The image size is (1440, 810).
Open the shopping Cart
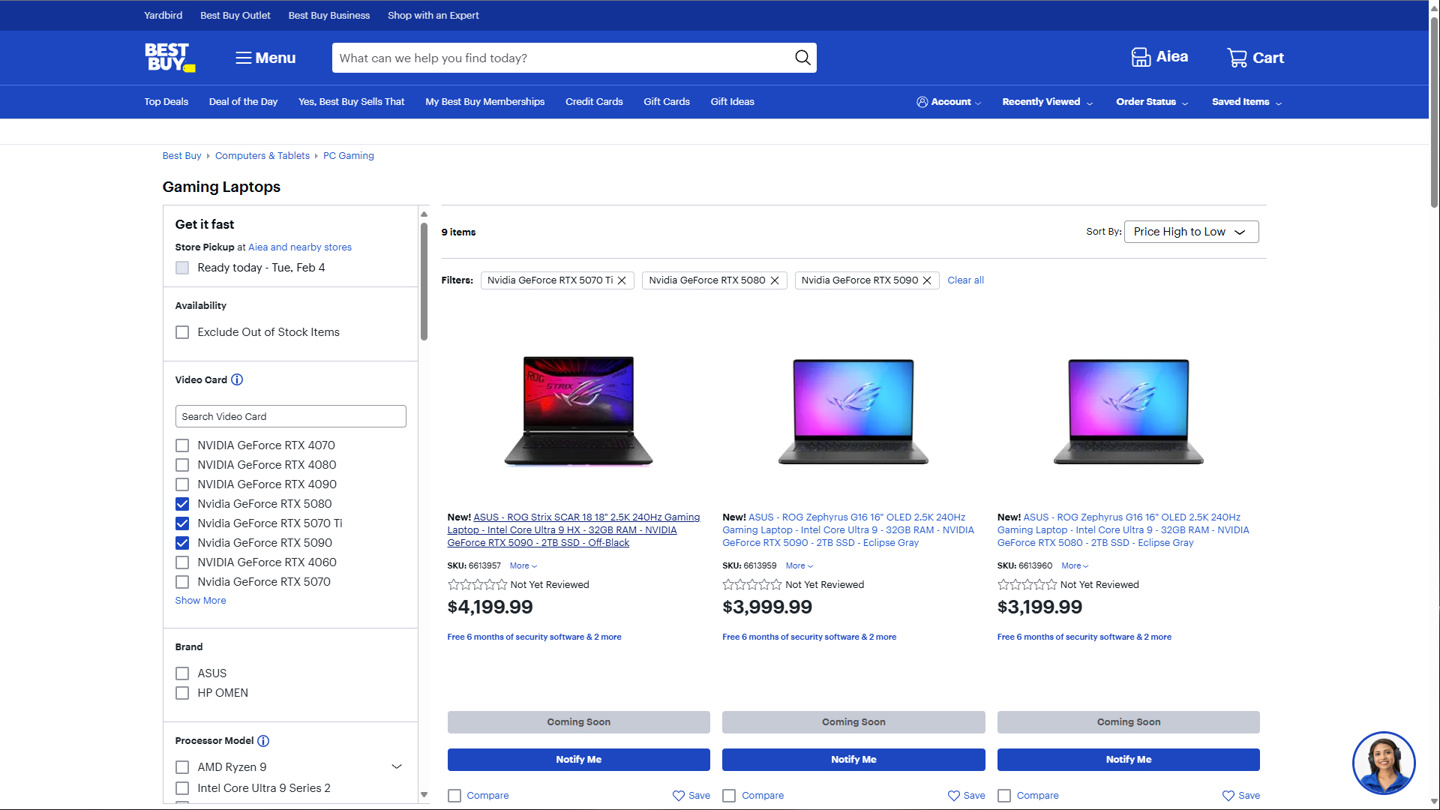1255,58
